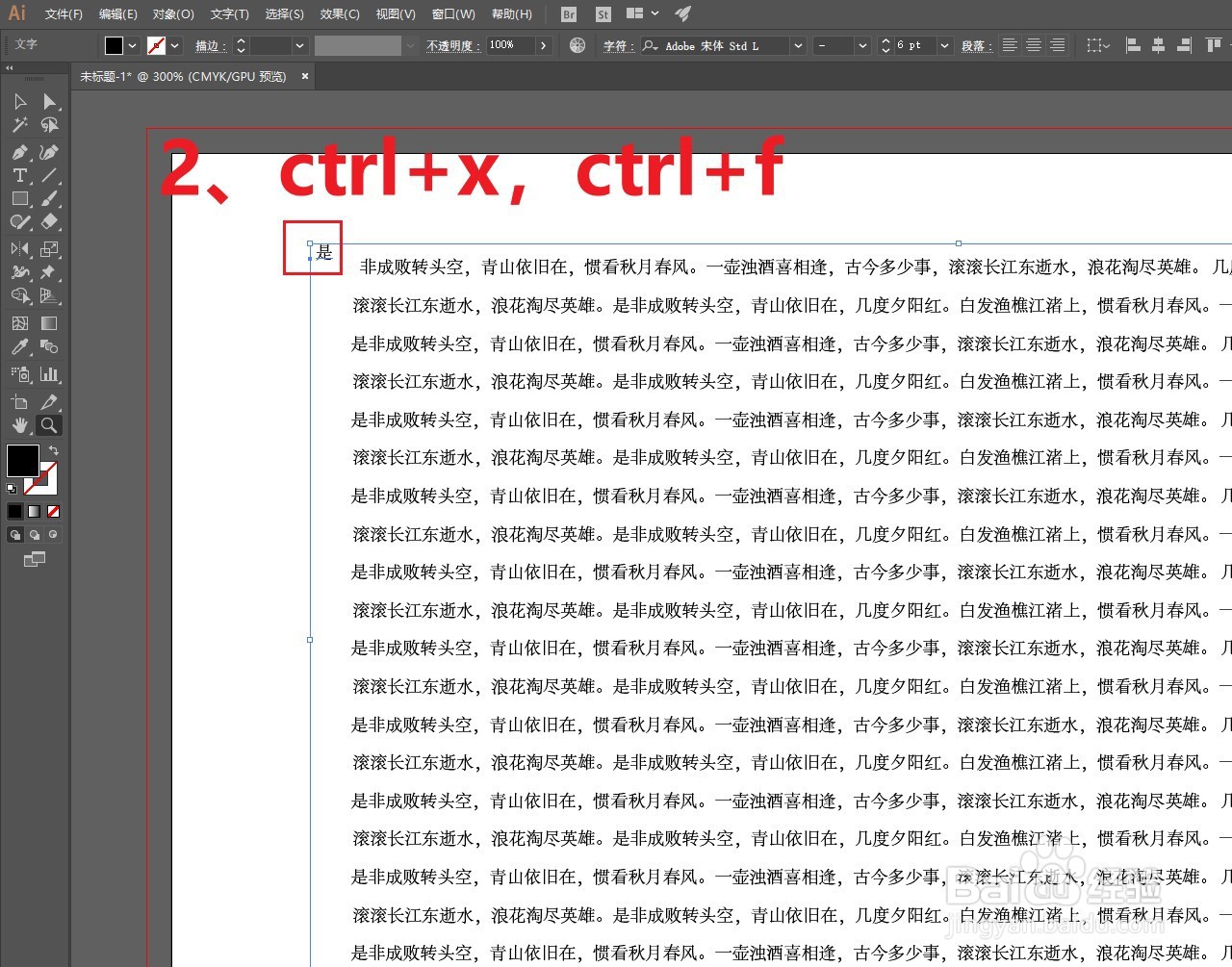Image resolution: width=1232 pixels, height=967 pixels.
Task: Select the Paintbrush tool
Action: pos(49,198)
